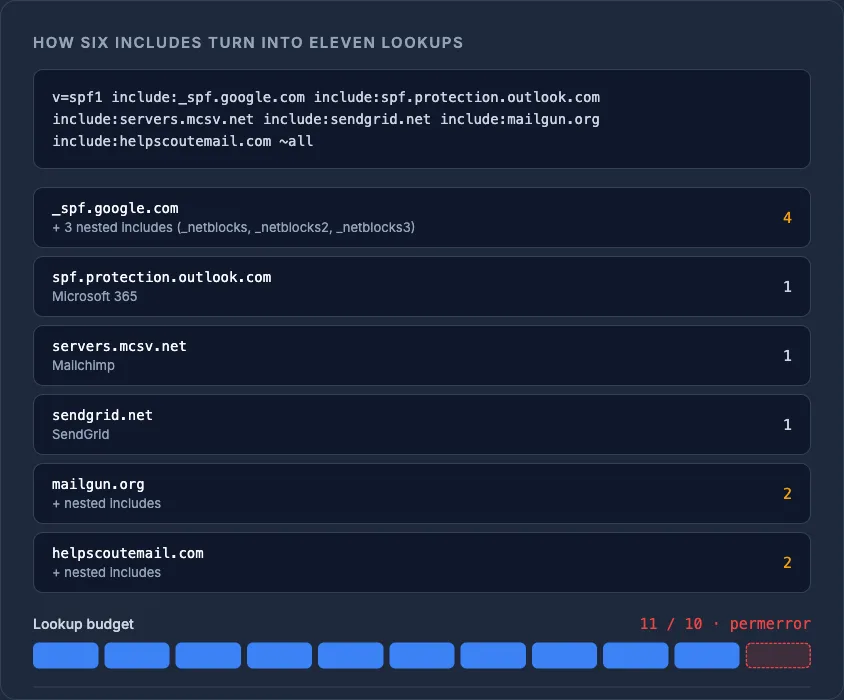Select the _spf.google.com row
This screenshot has width=844, height=700.
pyautogui.click(x=422, y=218)
